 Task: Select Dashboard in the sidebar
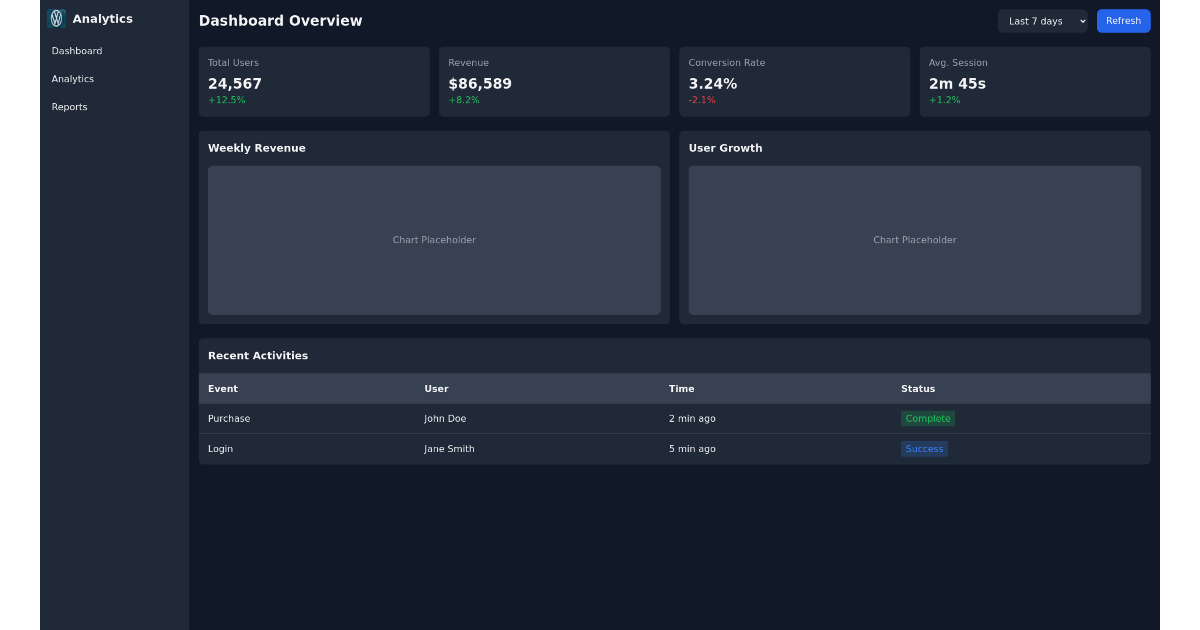pos(76,51)
